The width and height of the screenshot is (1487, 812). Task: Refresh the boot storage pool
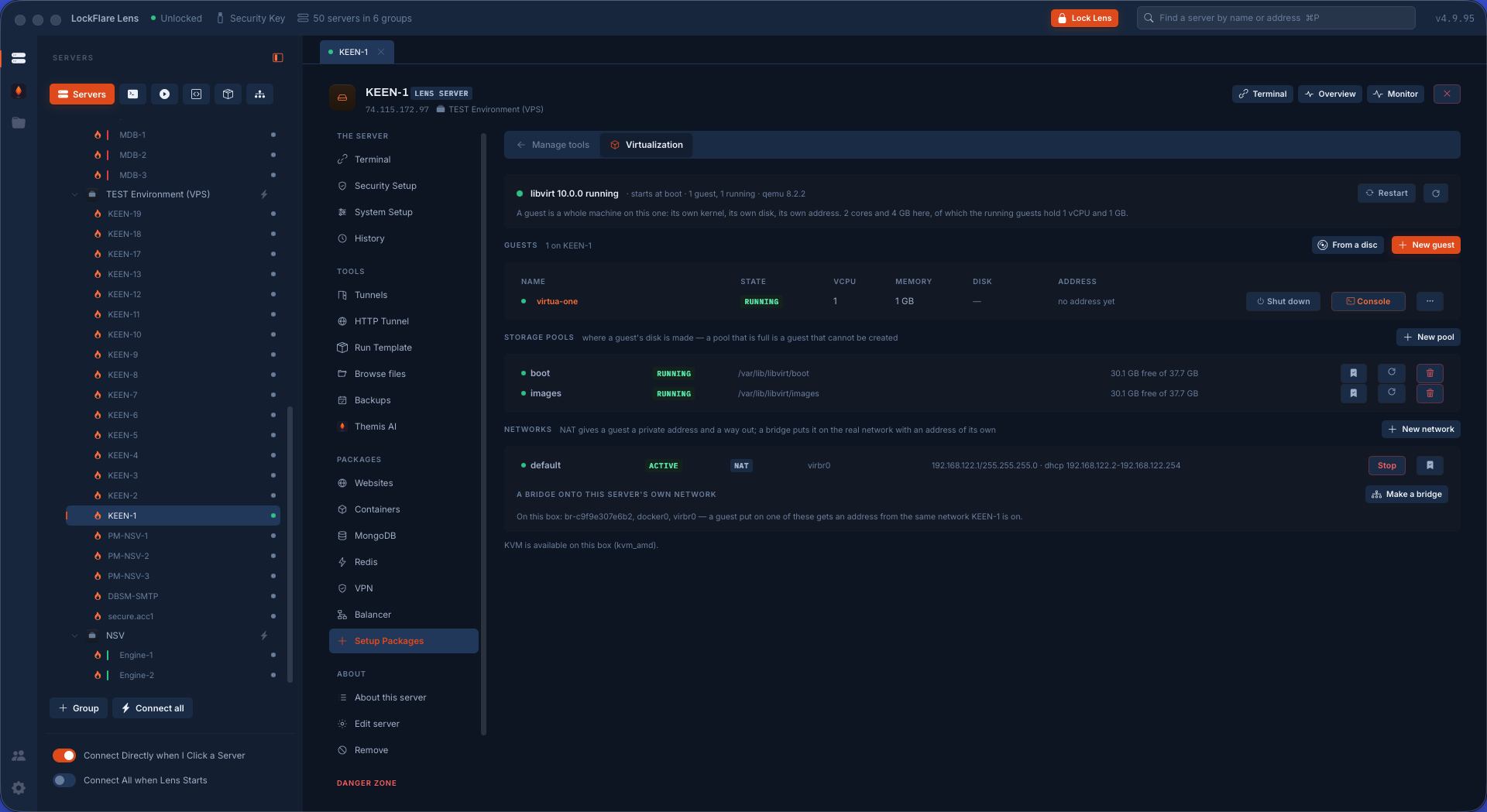coord(1392,373)
